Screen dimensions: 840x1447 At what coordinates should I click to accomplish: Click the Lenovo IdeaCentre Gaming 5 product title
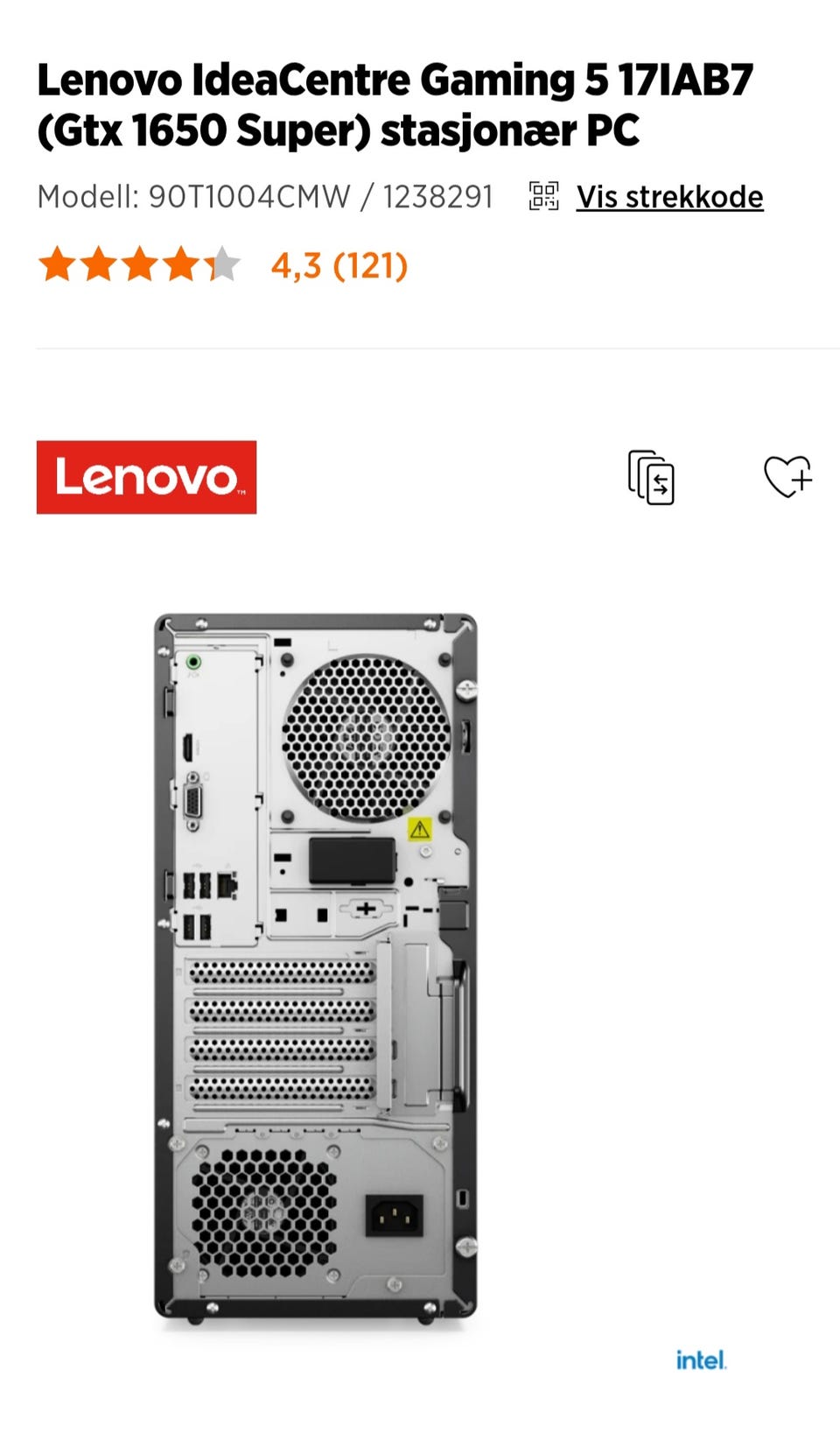click(395, 105)
